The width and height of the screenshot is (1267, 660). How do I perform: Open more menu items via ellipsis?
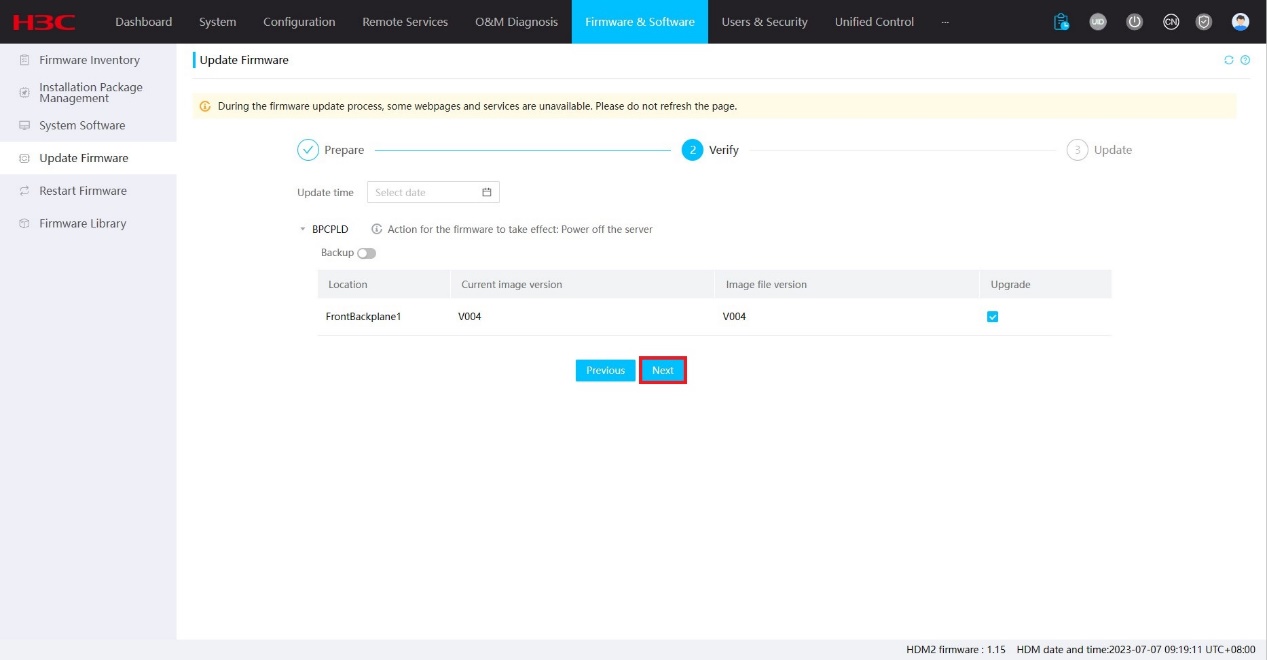click(945, 22)
